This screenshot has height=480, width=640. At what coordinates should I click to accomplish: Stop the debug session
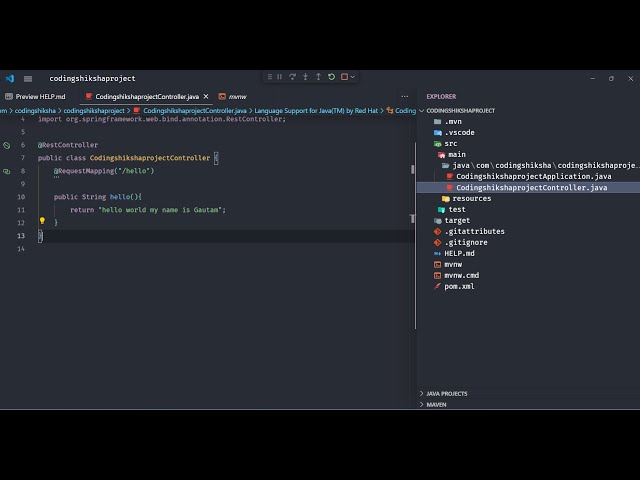tap(344, 77)
